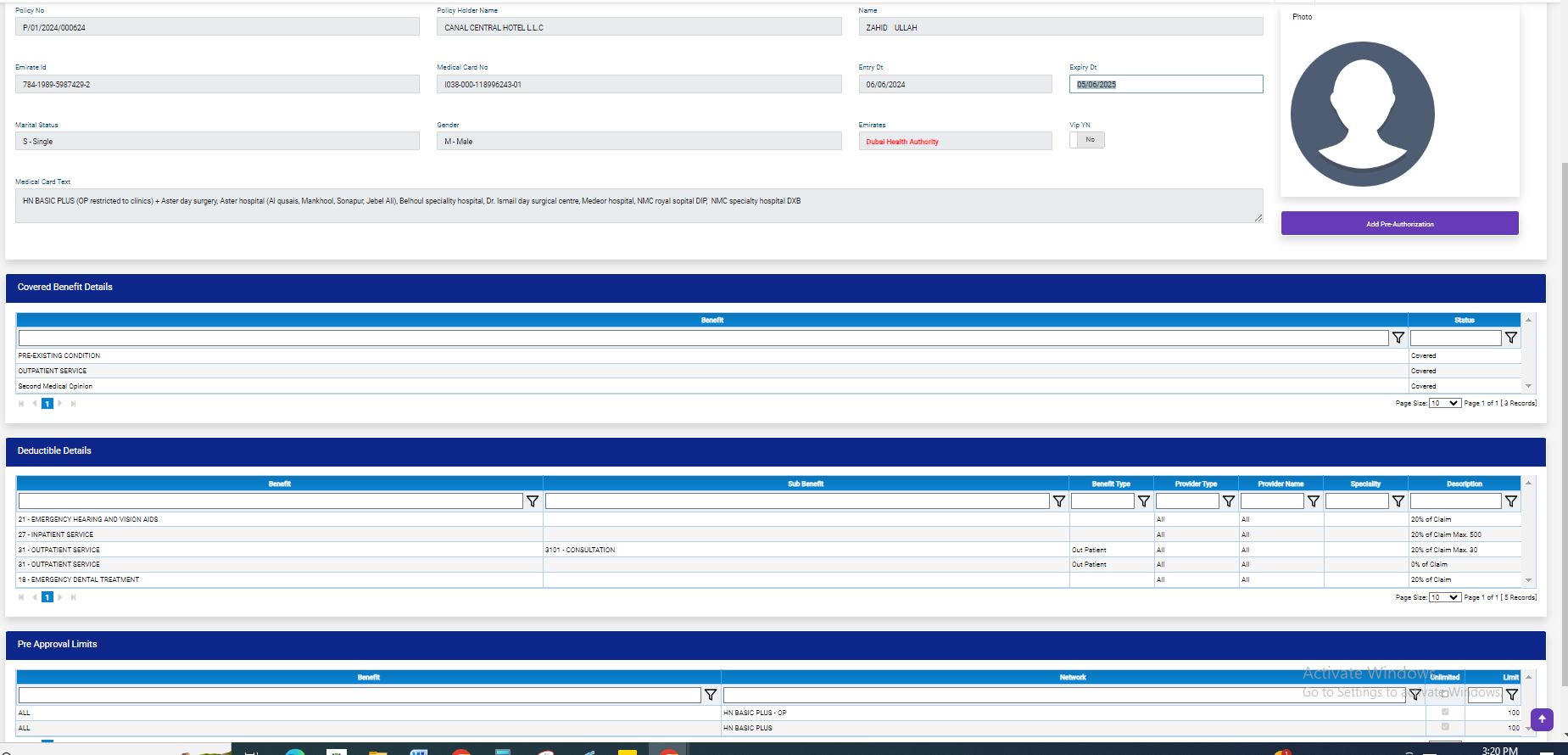Click the Limit filter icon in Pre Approval Limits

tap(1511, 695)
